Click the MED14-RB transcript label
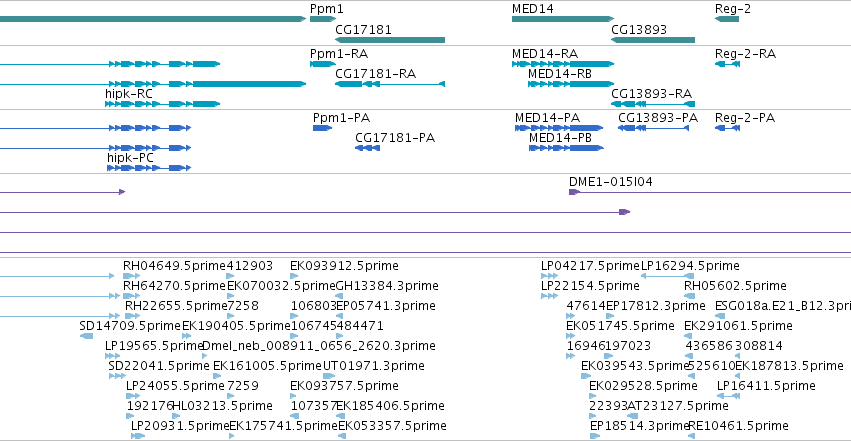This screenshot has width=851, height=441. [560, 74]
